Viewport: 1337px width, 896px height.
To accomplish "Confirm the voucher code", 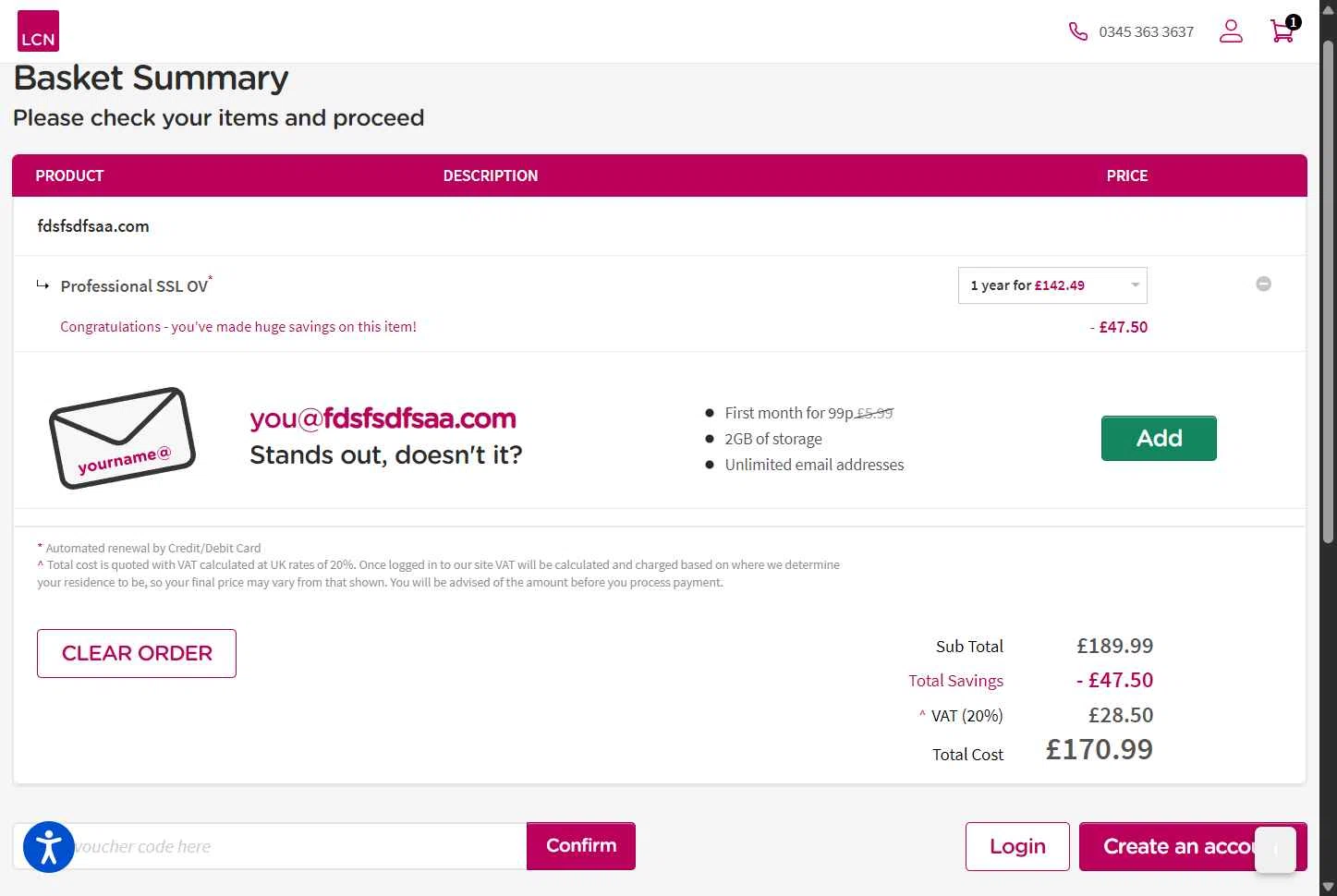I will [x=580, y=846].
